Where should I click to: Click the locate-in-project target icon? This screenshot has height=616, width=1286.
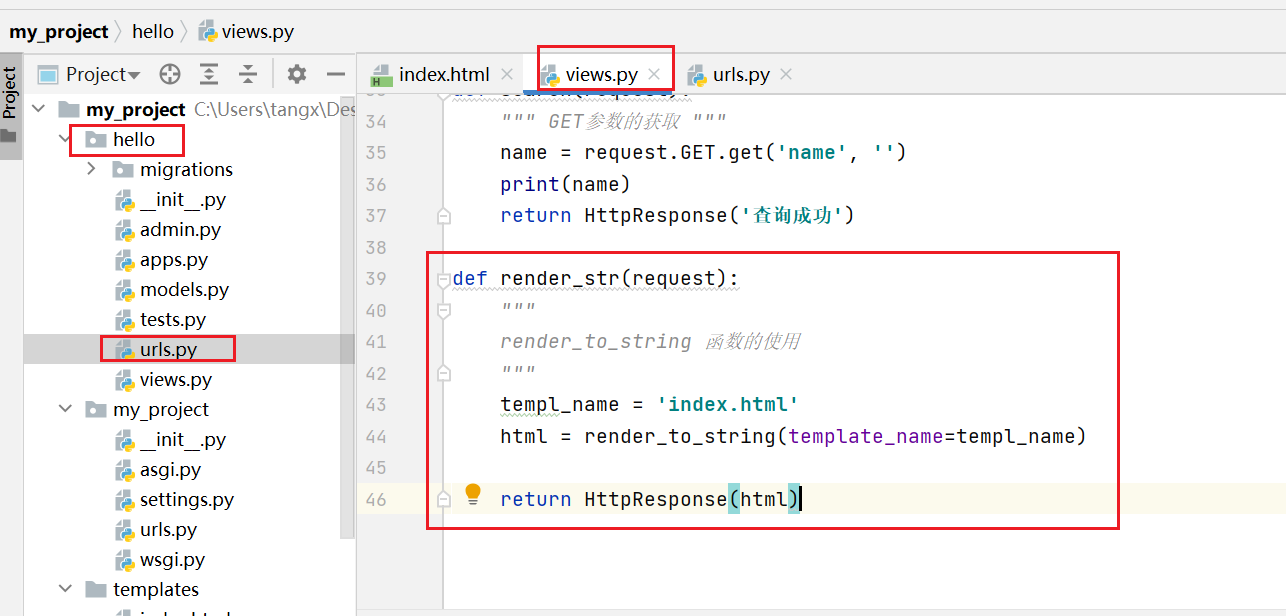coord(170,74)
